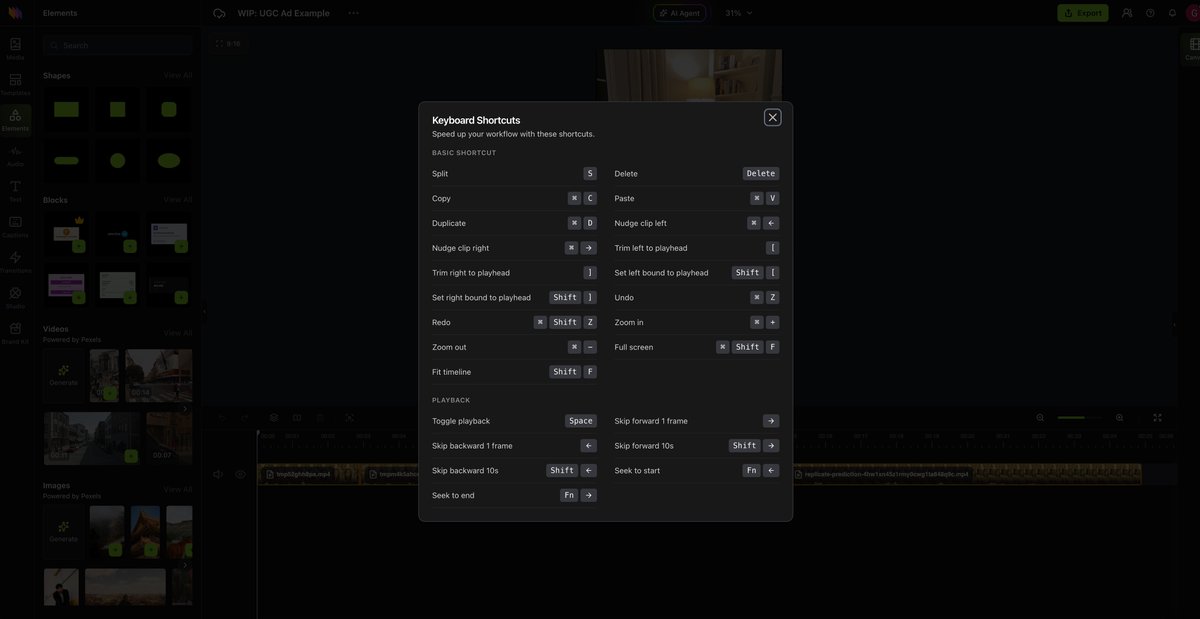Open the collaborators people icon
The height and width of the screenshot is (619, 1200).
point(1127,13)
